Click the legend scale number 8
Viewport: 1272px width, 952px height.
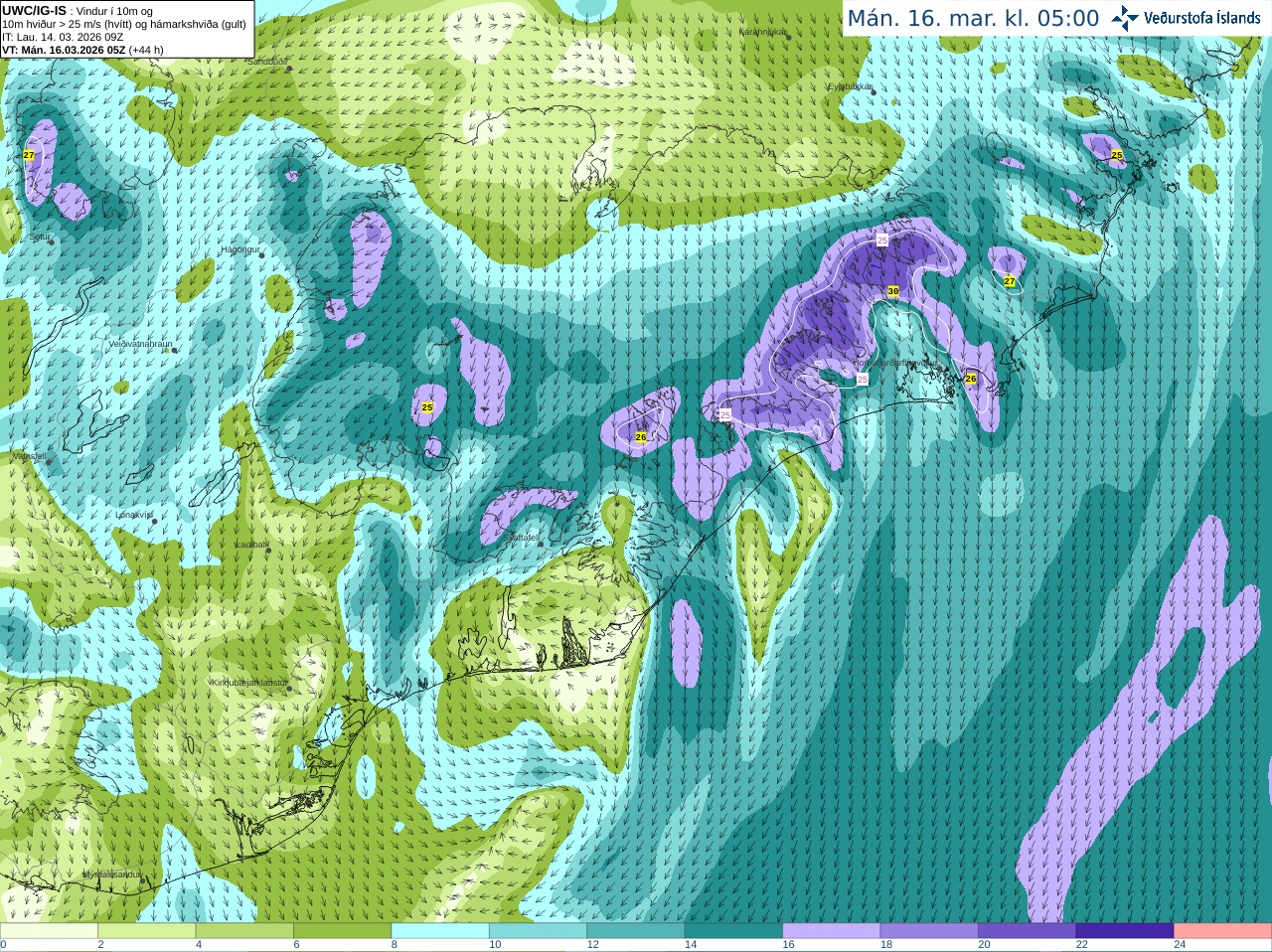point(395,945)
